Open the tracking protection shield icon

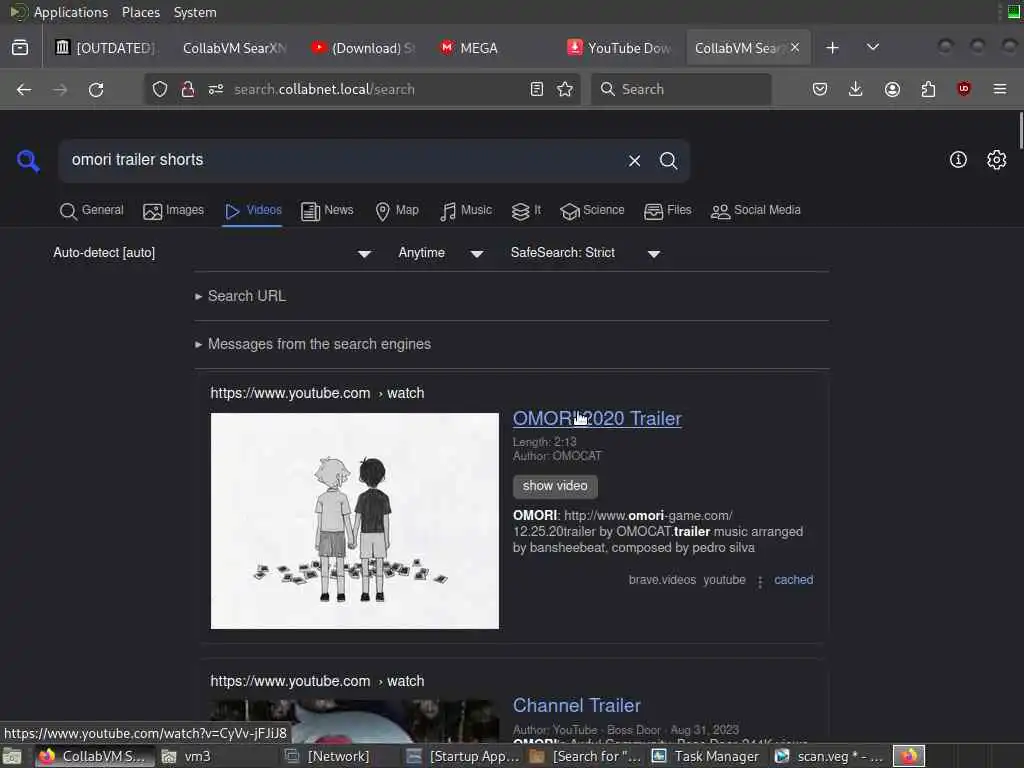tap(160, 89)
